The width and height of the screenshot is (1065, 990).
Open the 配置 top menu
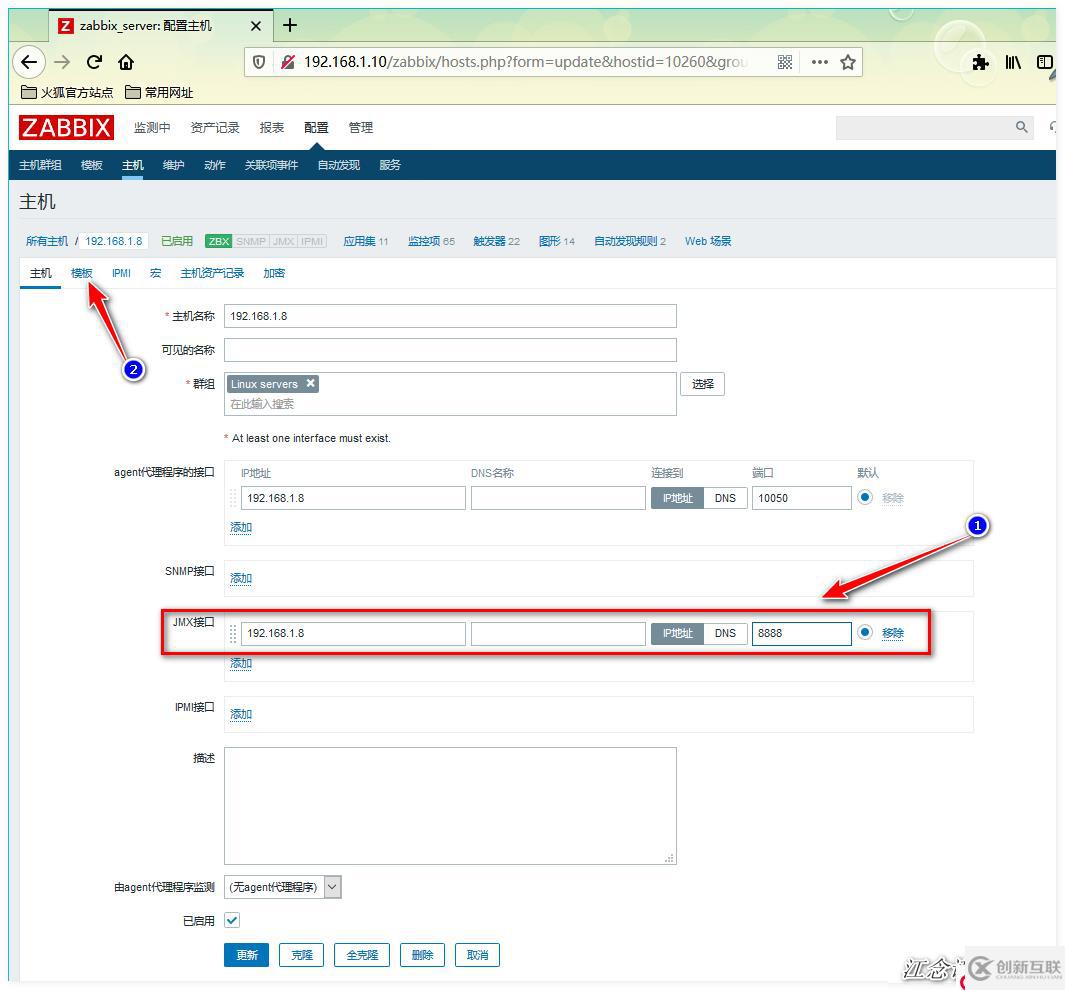point(316,128)
